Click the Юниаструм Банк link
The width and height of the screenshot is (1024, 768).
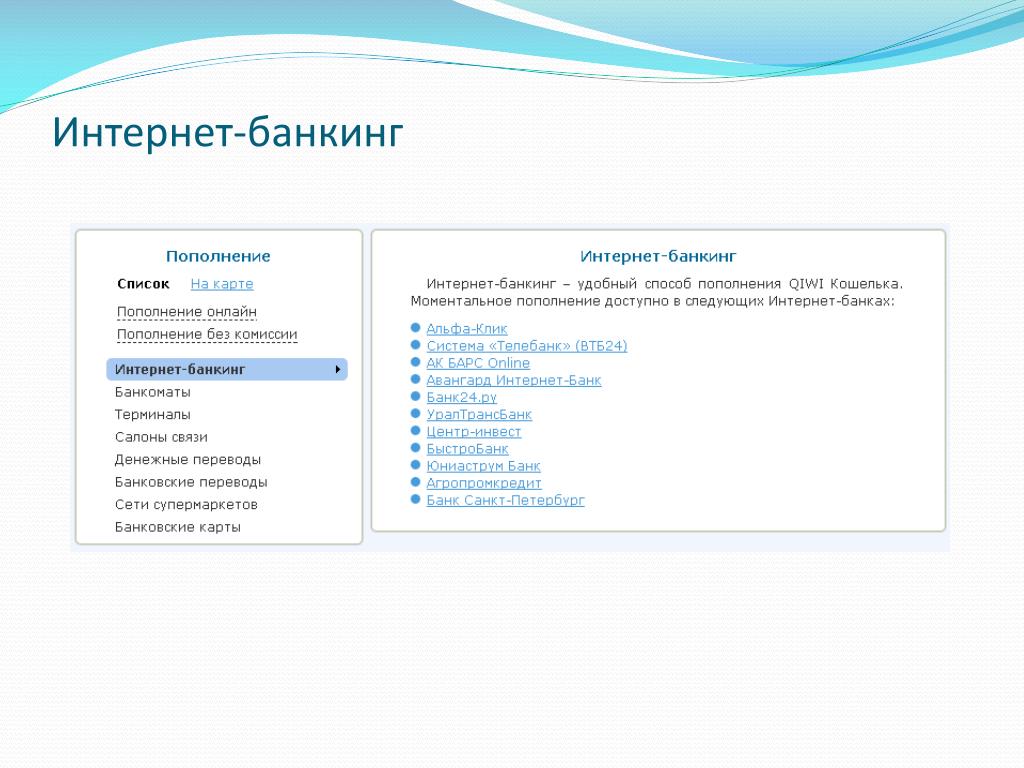[x=483, y=466]
